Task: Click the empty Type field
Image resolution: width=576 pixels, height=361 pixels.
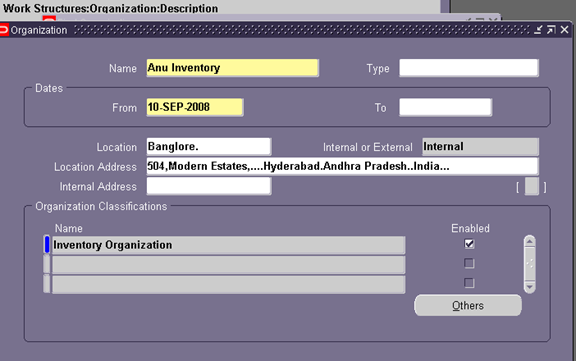Action: pos(469,68)
